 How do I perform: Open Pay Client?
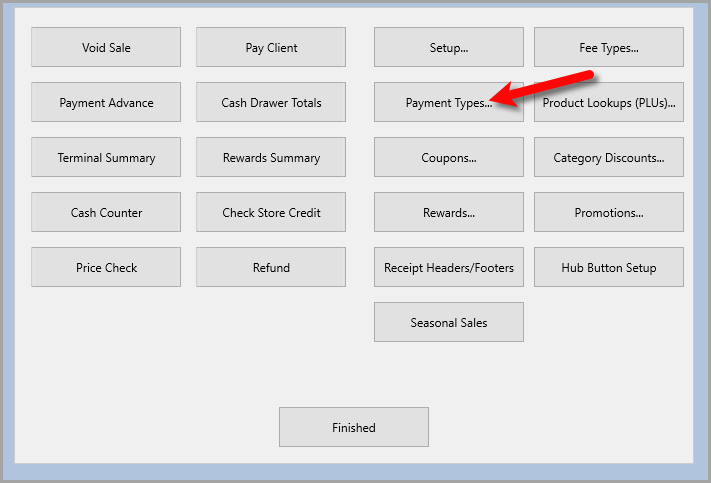point(271,47)
